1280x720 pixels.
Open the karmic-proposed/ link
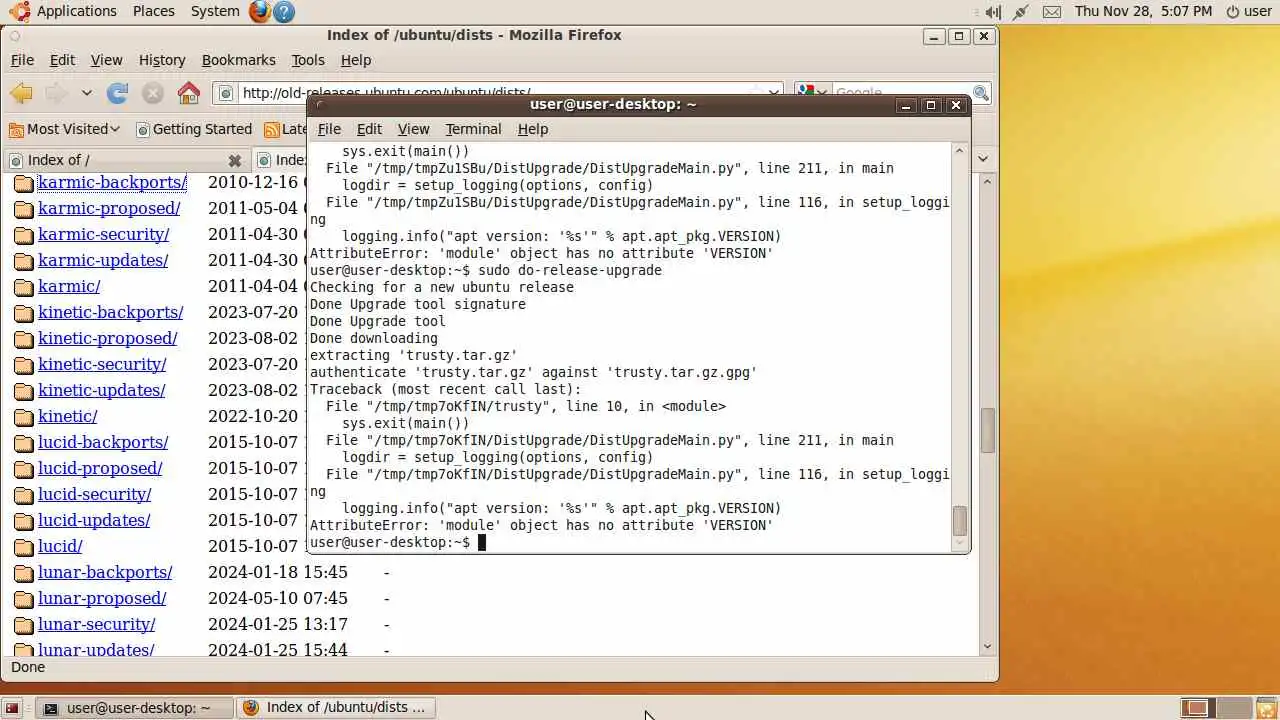click(109, 208)
